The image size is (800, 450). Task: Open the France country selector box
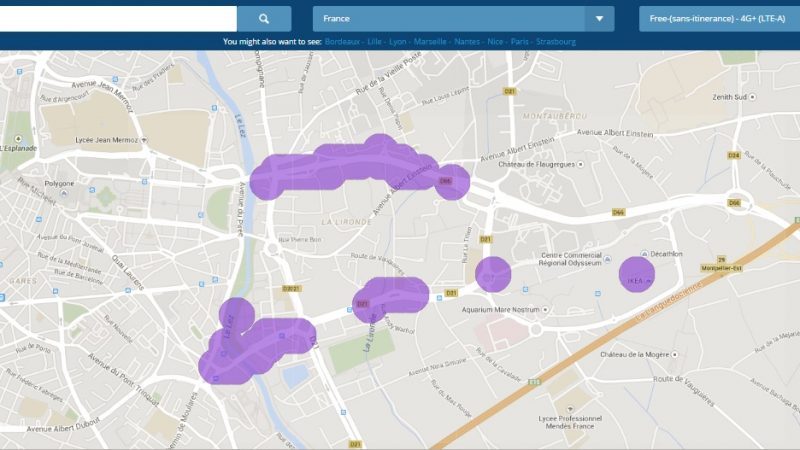[x=450, y=18]
